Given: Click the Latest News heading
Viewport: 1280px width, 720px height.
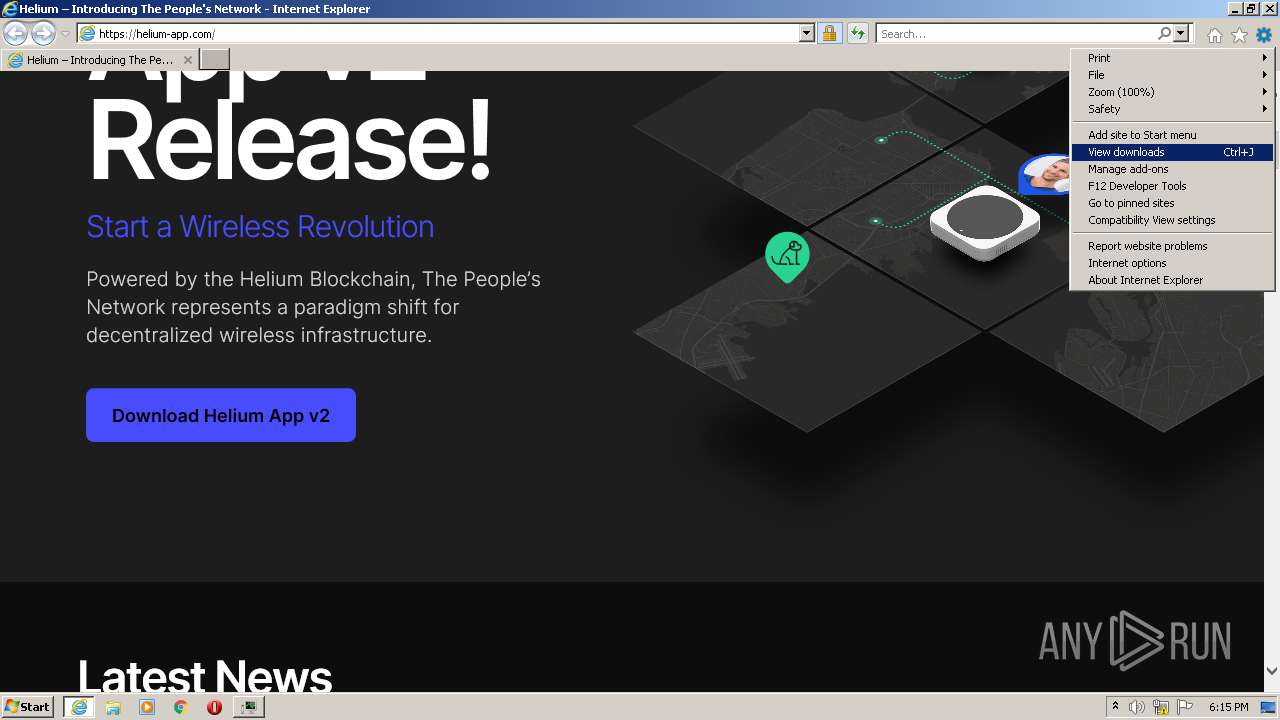Looking at the screenshot, I should [x=205, y=675].
